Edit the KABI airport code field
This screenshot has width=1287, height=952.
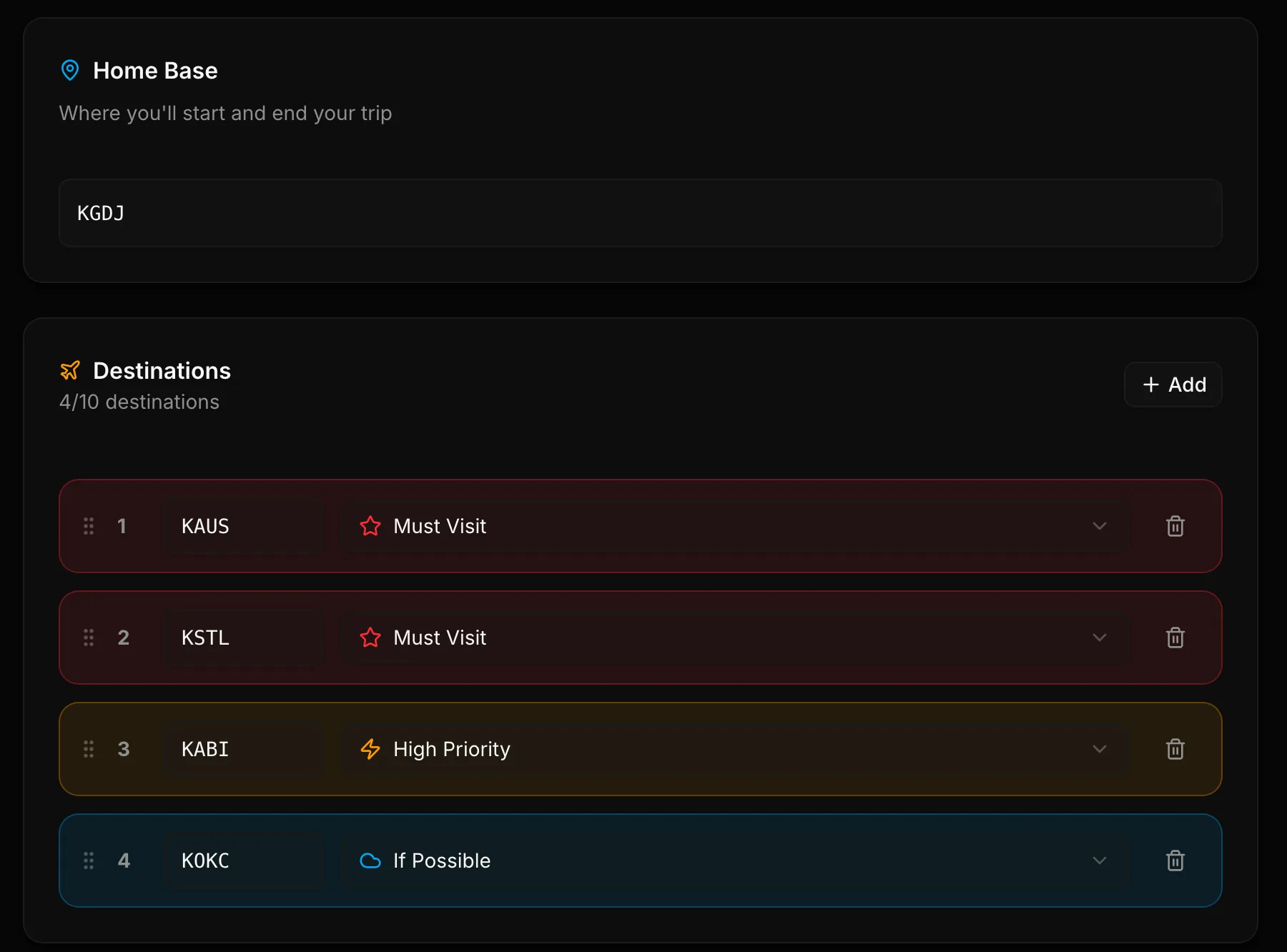pyautogui.click(x=243, y=749)
